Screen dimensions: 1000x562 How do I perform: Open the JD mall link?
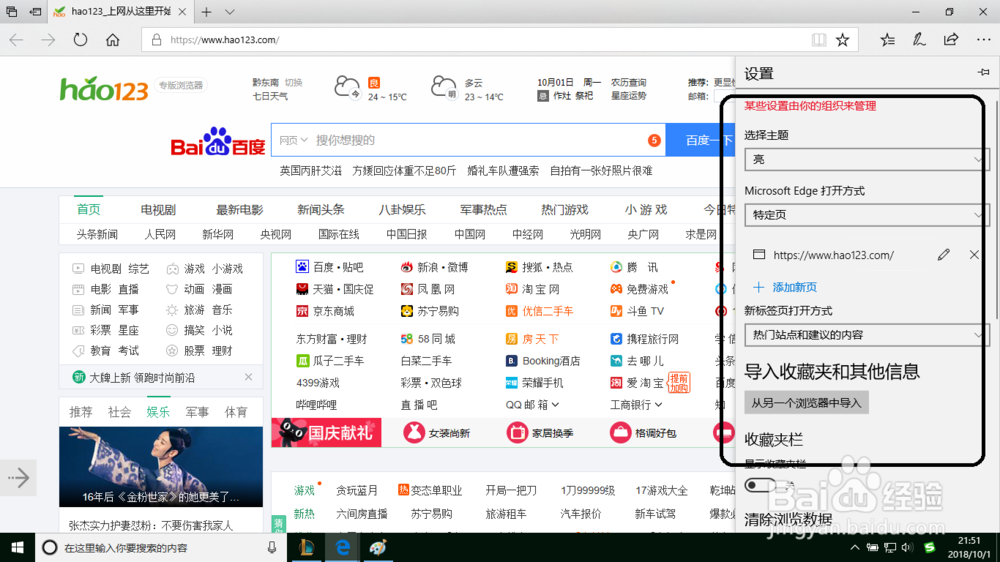[x=325, y=311]
